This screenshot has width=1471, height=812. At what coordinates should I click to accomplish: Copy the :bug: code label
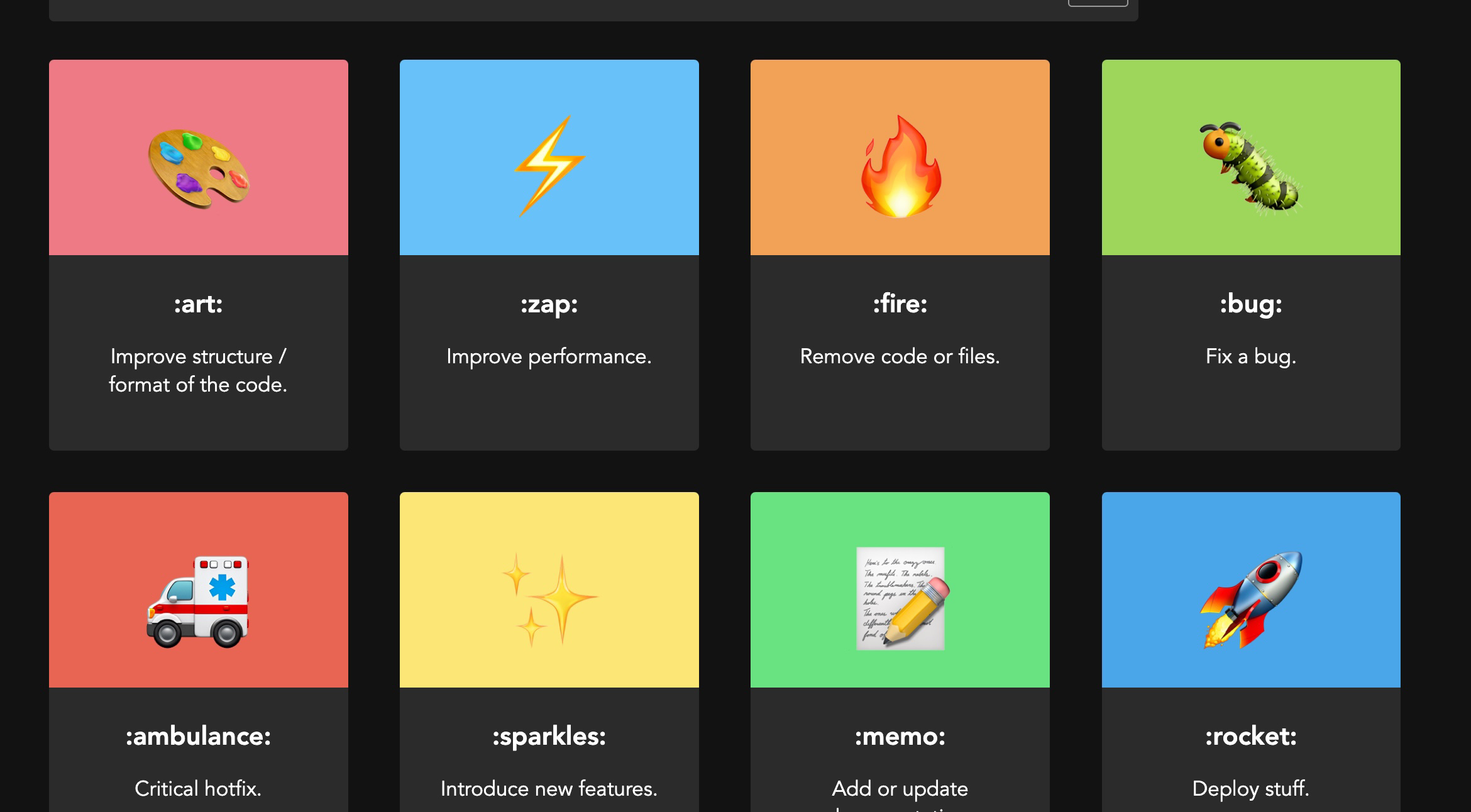coord(1251,304)
